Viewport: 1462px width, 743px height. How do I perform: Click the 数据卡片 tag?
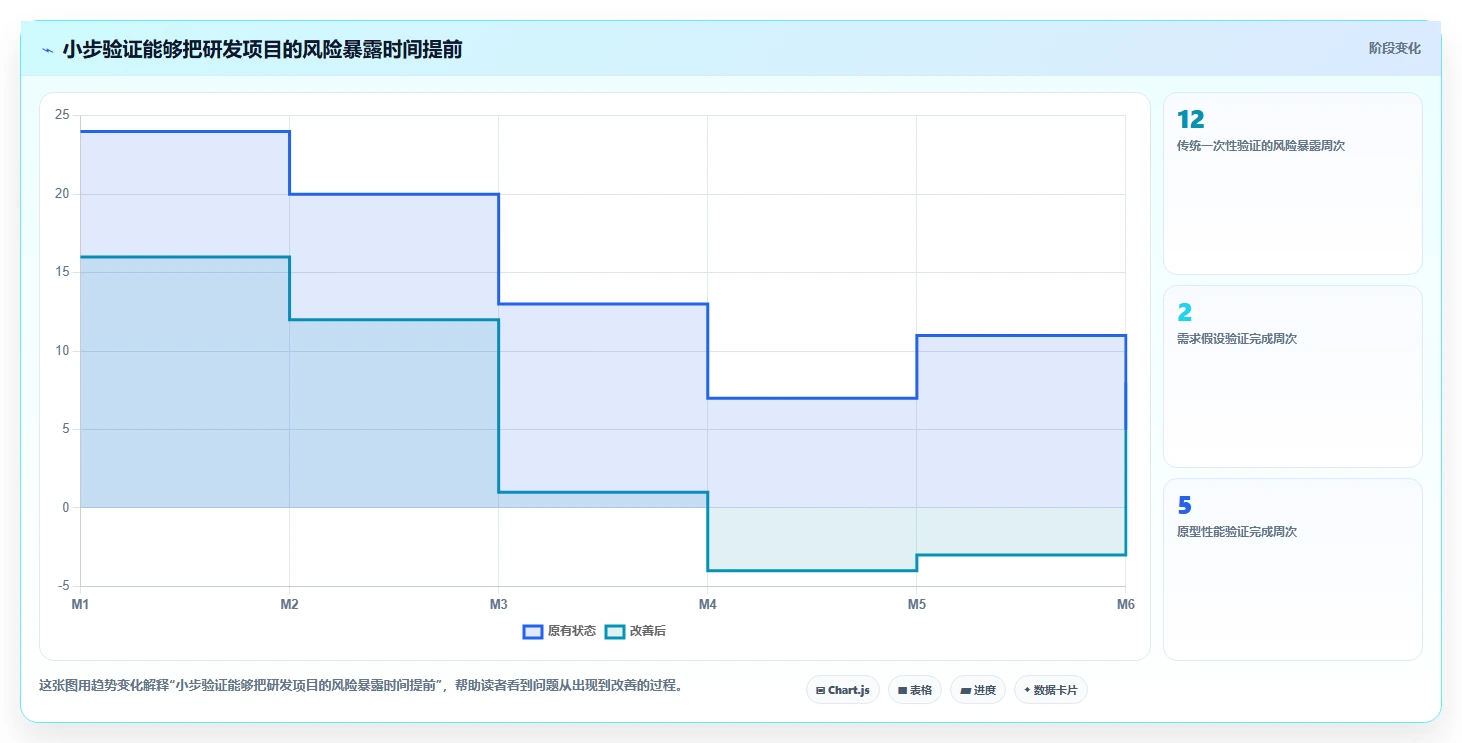point(1051,690)
